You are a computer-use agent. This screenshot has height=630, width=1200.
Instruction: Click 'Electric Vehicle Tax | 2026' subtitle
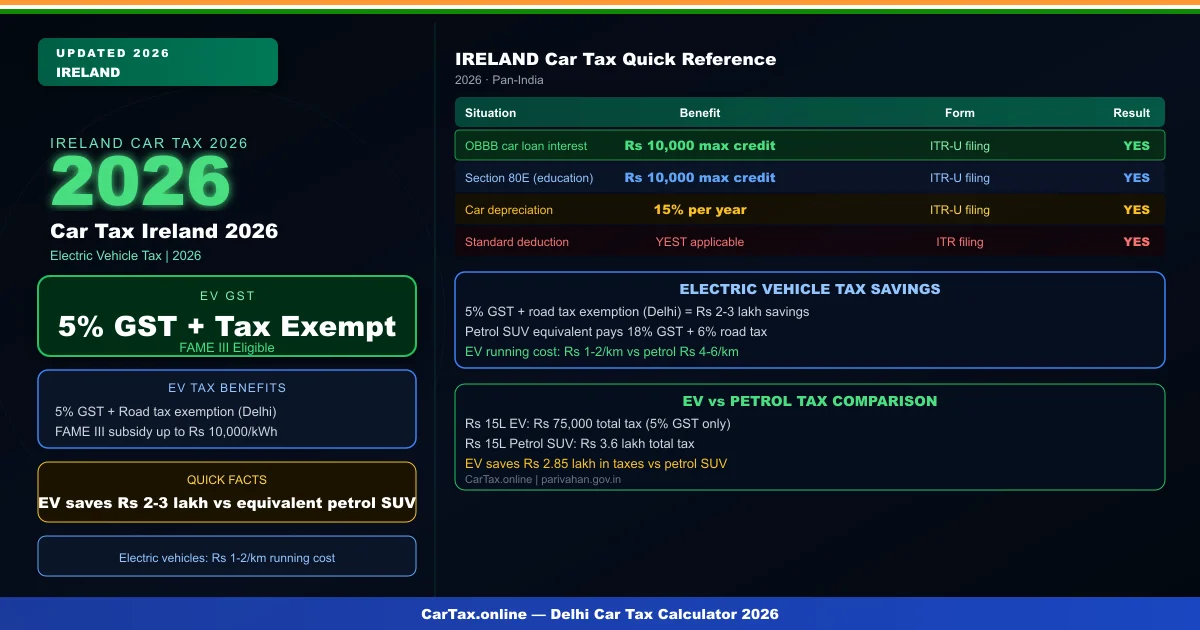tap(126, 256)
